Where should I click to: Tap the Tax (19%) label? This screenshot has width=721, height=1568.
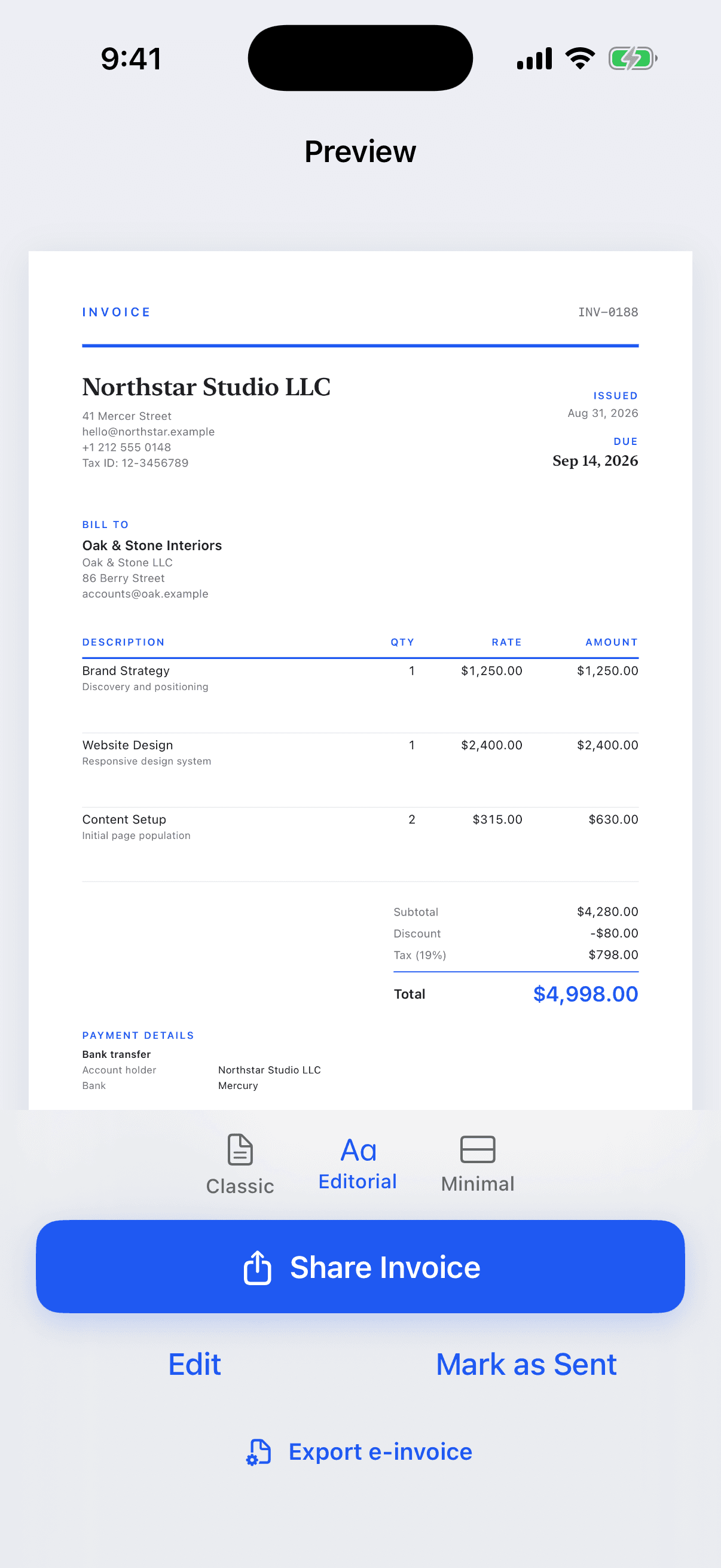coord(420,955)
